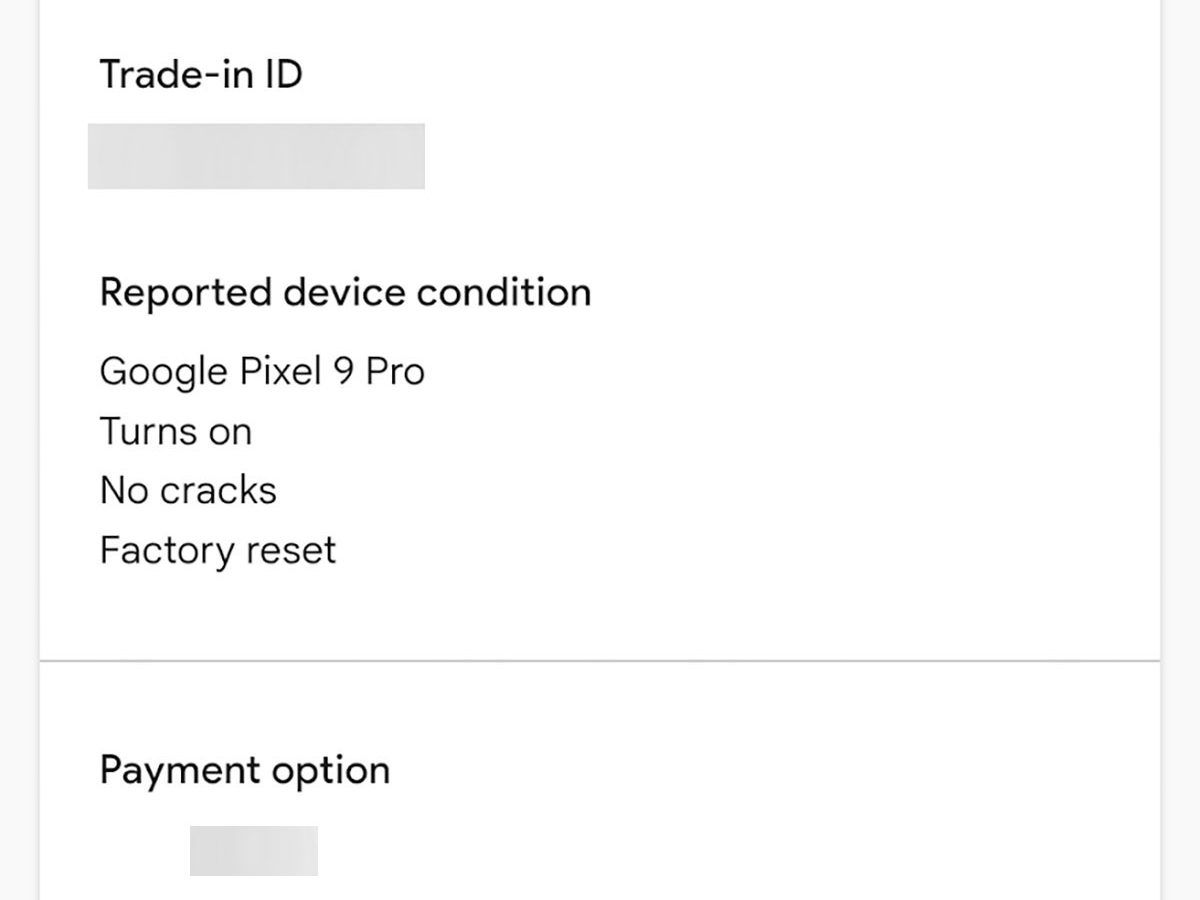The image size is (1200, 900).
Task: Click the Turns on condition text
Action: [176, 432]
